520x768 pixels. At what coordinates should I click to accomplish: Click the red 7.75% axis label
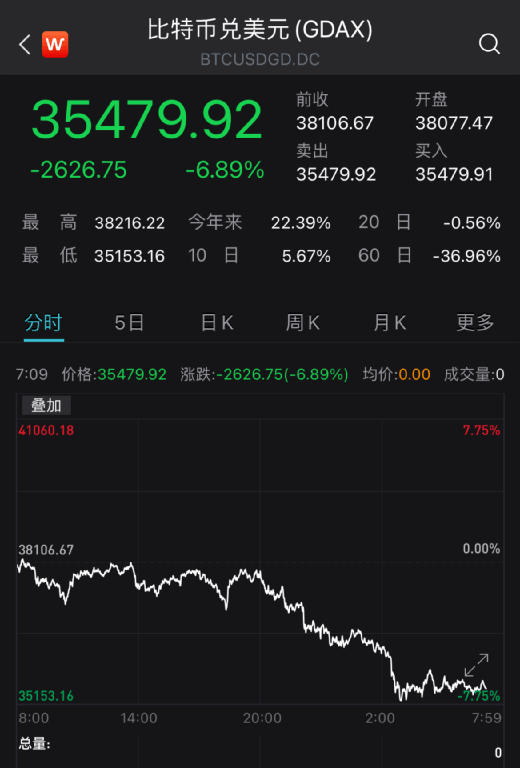tap(482, 431)
